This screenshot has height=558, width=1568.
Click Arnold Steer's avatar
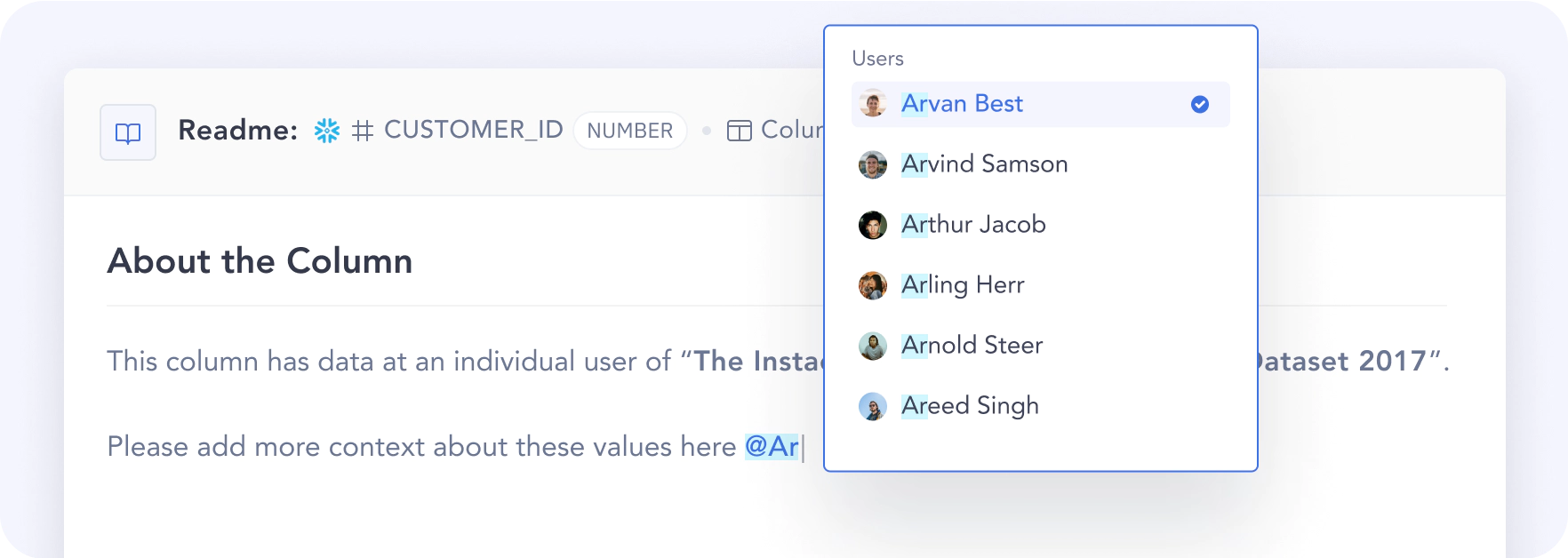click(873, 346)
